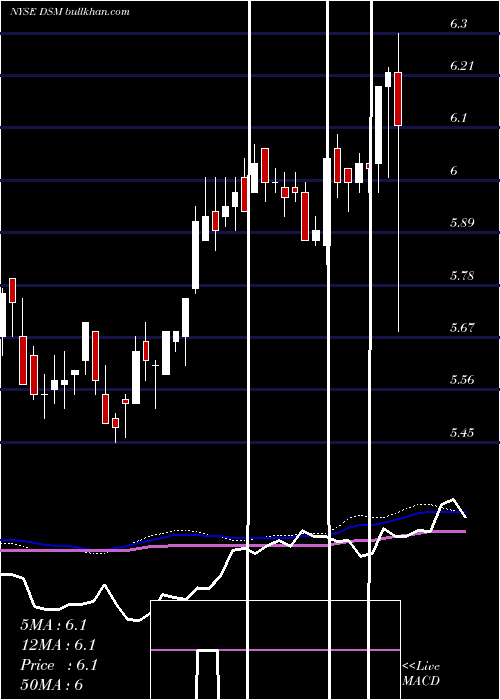Click the 5.67 price axis label
Image resolution: width=500 pixels, height=700 pixels.
tap(462, 328)
